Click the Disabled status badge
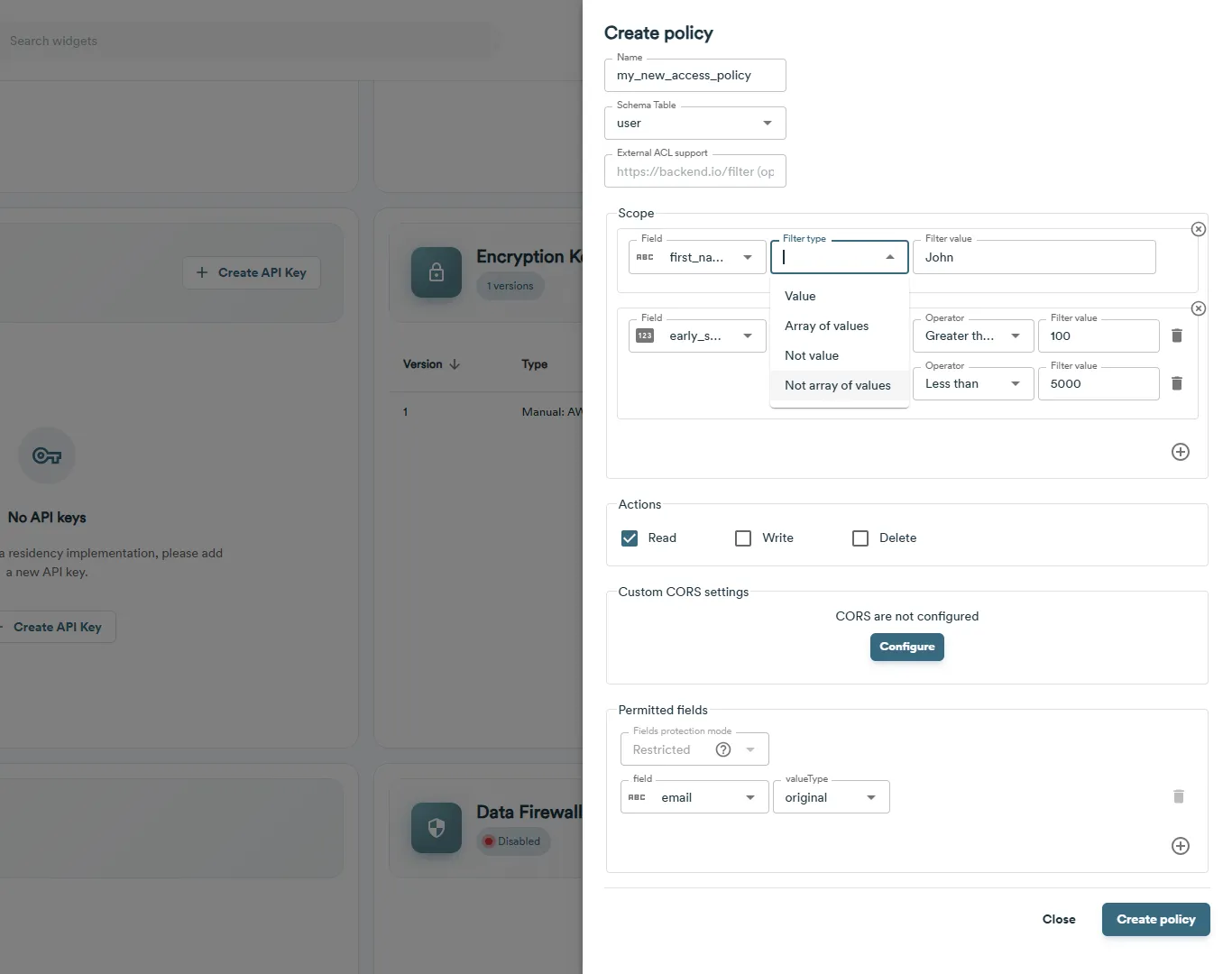This screenshot has width=1232, height=974. click(x=512, y=841)
